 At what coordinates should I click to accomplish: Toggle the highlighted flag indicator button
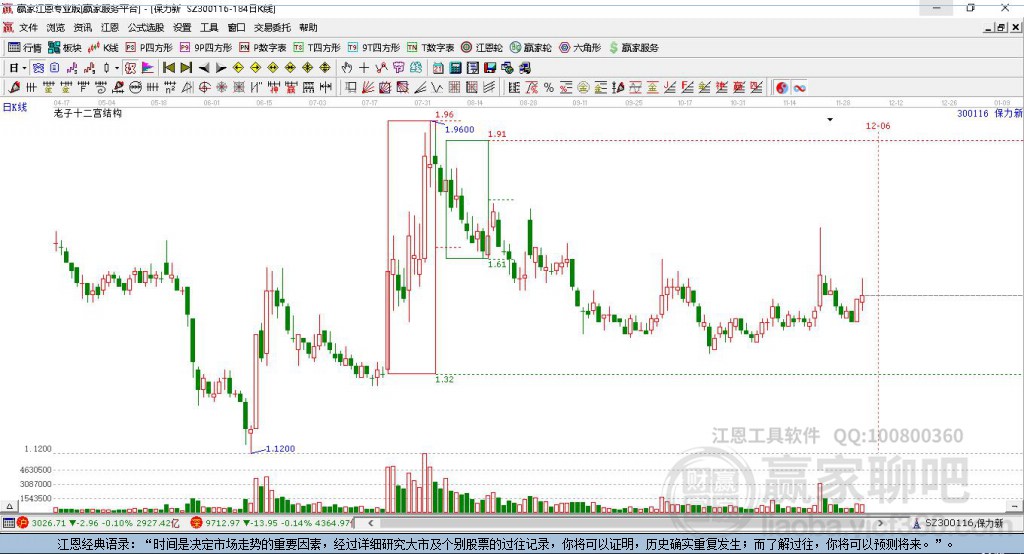pos(148,68)
